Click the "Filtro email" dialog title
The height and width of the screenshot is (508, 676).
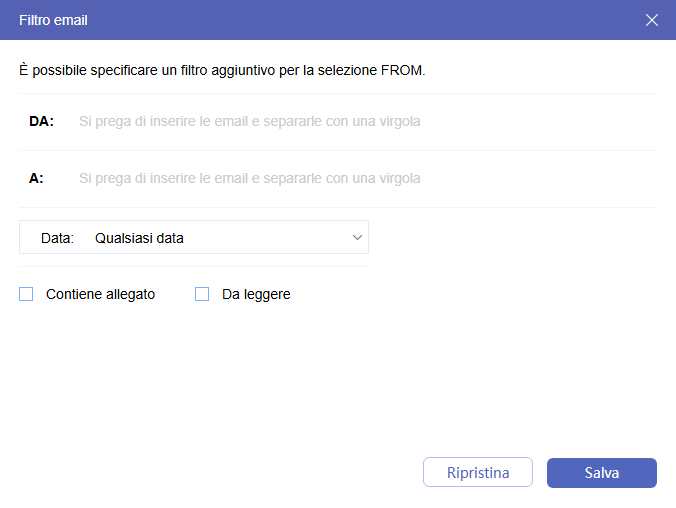click(x=53, y=20)
